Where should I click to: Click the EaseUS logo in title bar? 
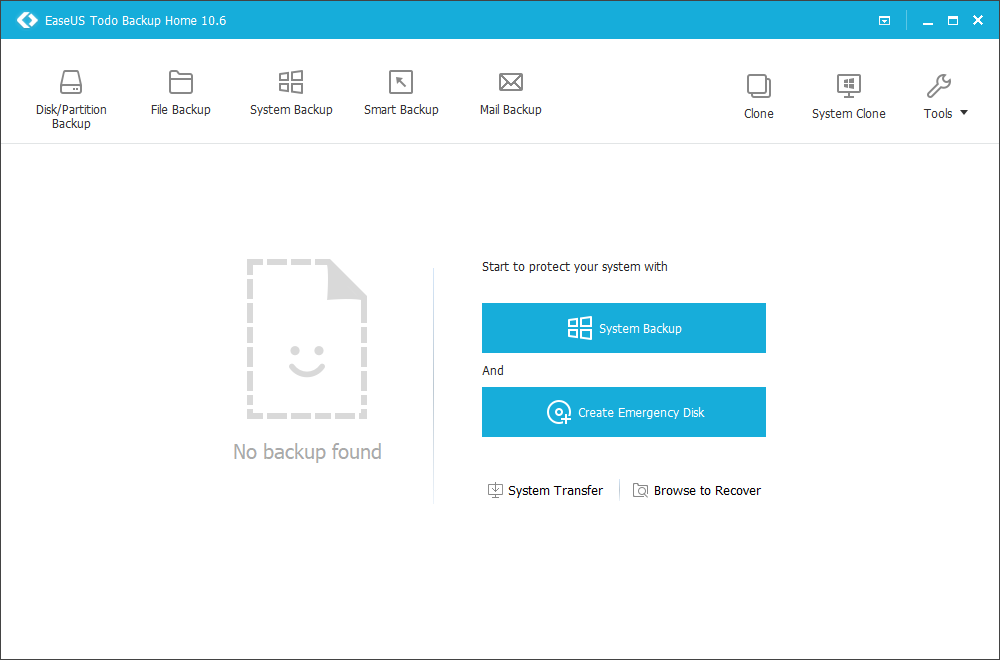[x=27, y=20]
